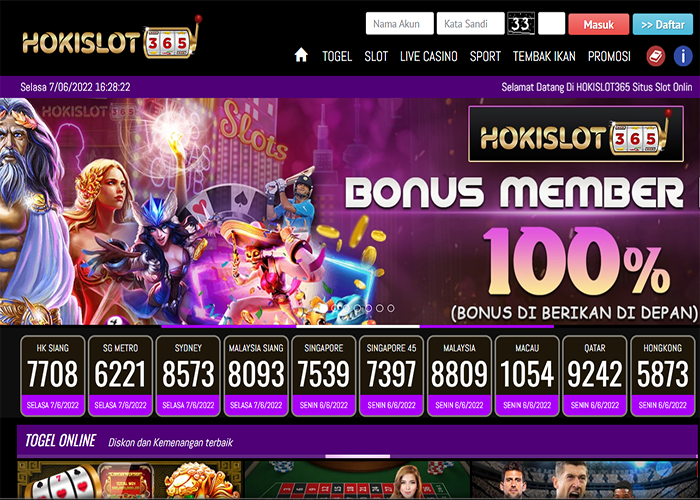Open the HONGKONG 5873 result card

[662, 376]
